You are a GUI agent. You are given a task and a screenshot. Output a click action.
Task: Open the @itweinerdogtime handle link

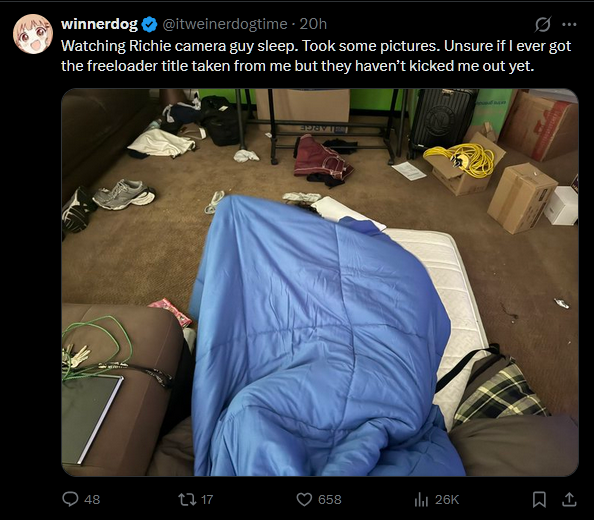[x=225, y=24]
